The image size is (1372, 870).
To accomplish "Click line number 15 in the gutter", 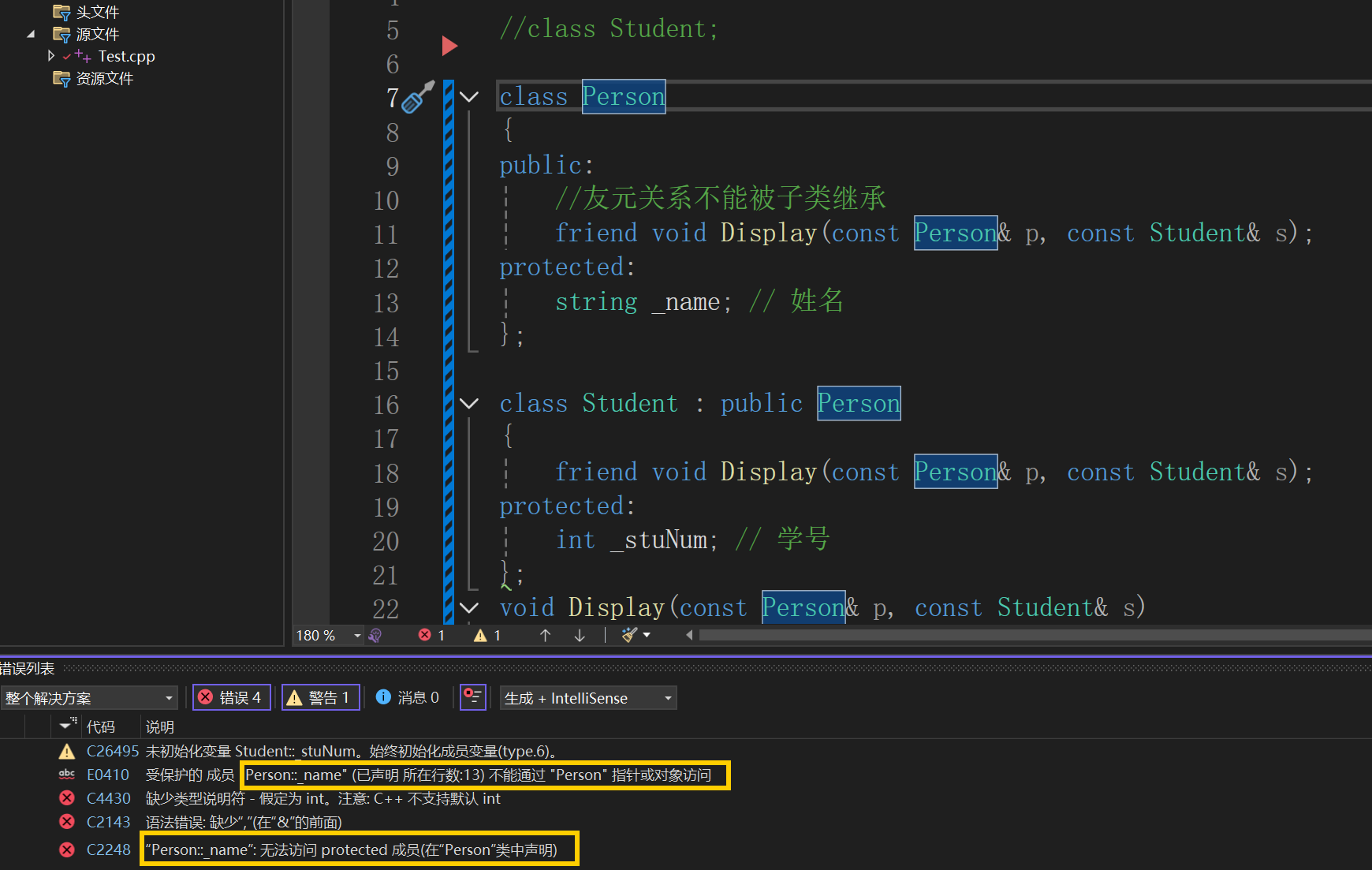I will tap(386, 371).
